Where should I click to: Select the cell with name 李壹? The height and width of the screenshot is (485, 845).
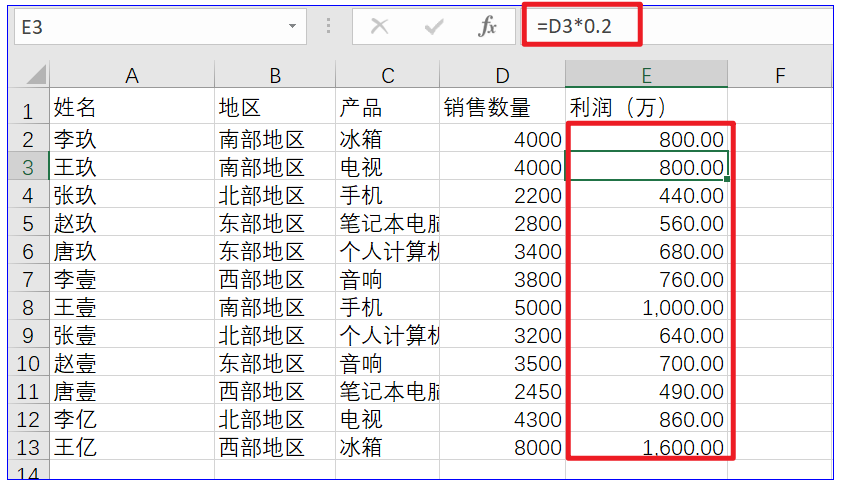[x=132, y=279]
